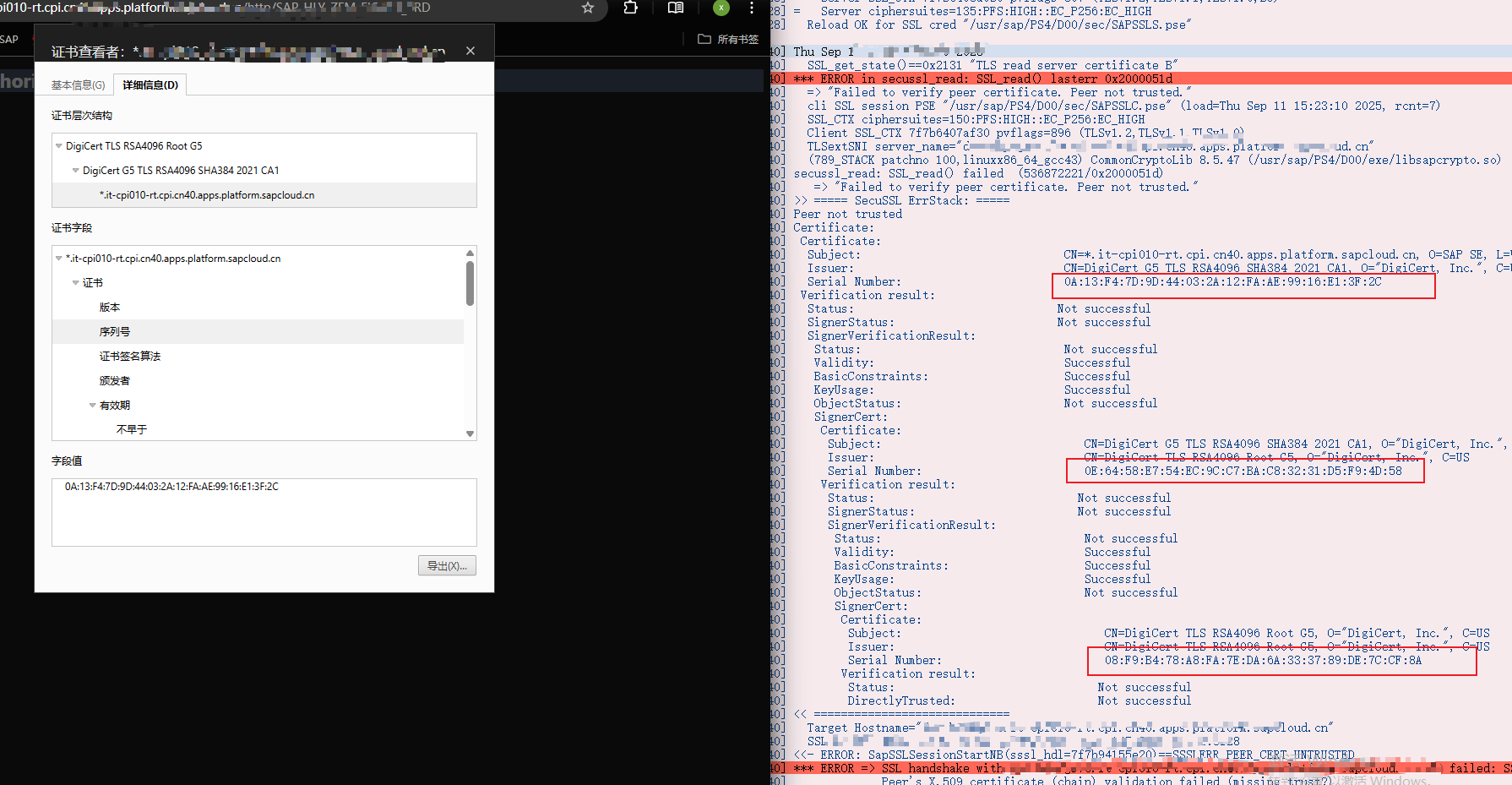Click the '>> ===== SecuSSL ErrStack' line
This screenshot has width=1512, height=785.
[901, 201]
